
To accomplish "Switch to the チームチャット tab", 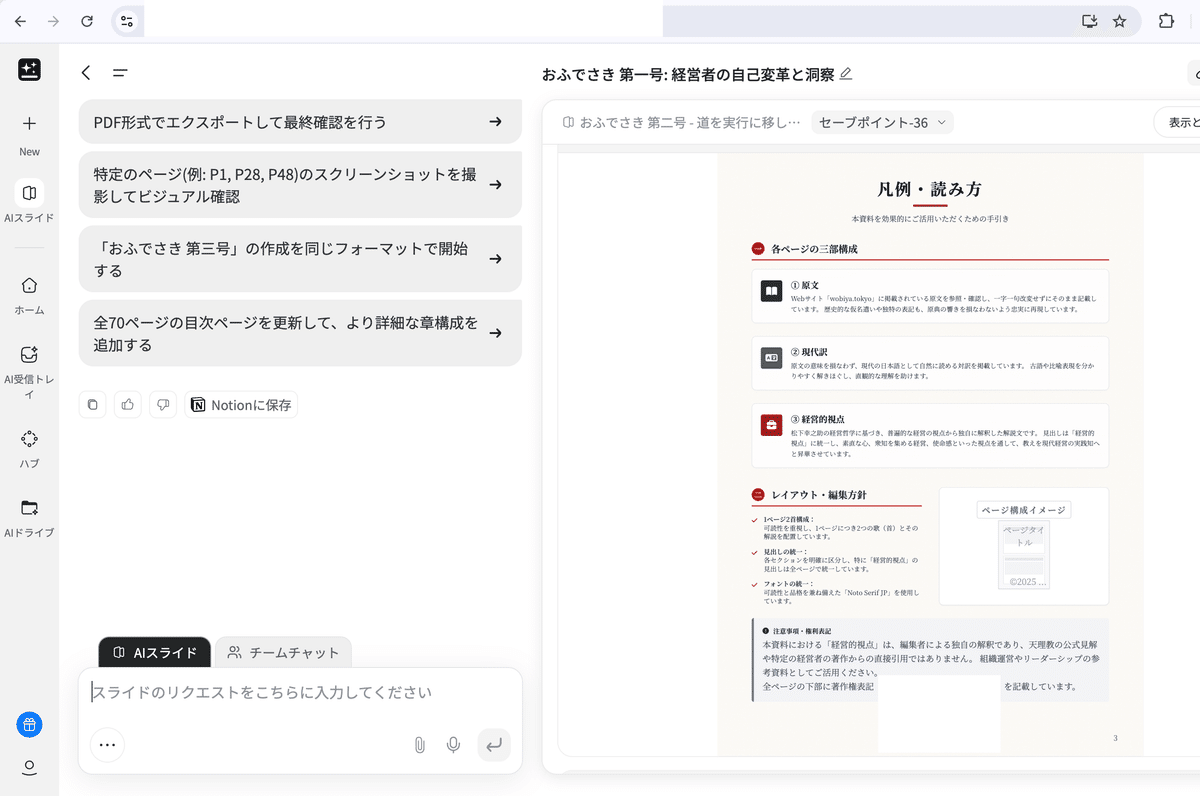I will (283, 653).
